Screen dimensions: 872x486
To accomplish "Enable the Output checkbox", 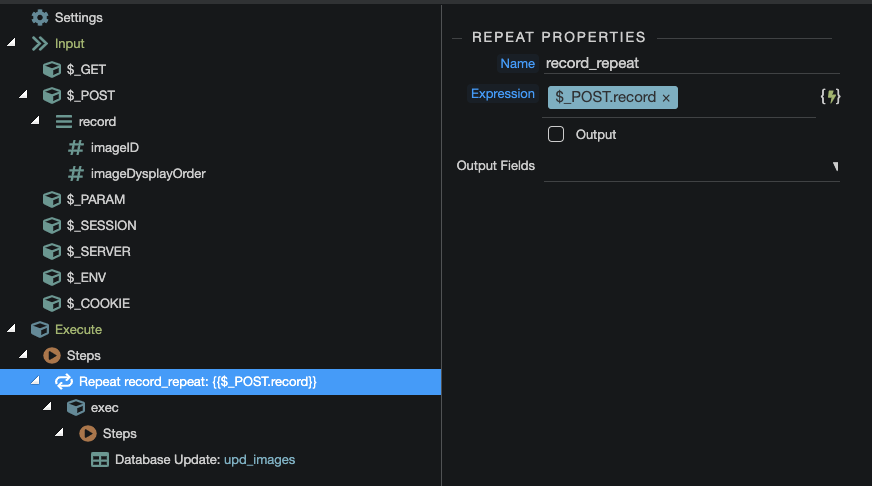I will point(556,134).
